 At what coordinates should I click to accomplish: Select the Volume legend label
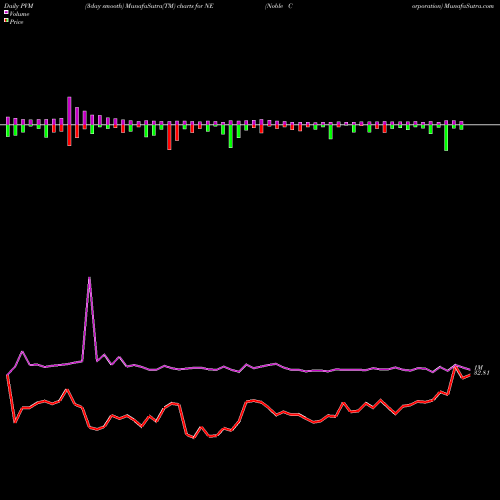point(19,14)
